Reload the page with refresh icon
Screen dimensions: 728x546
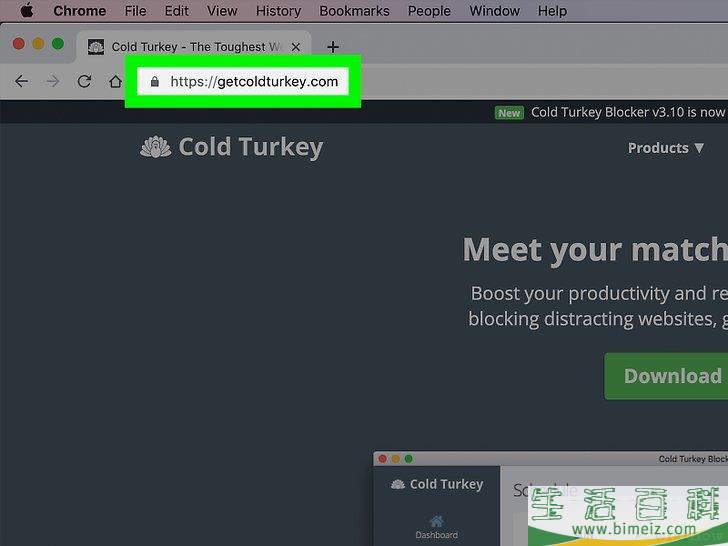coord(85,82)
